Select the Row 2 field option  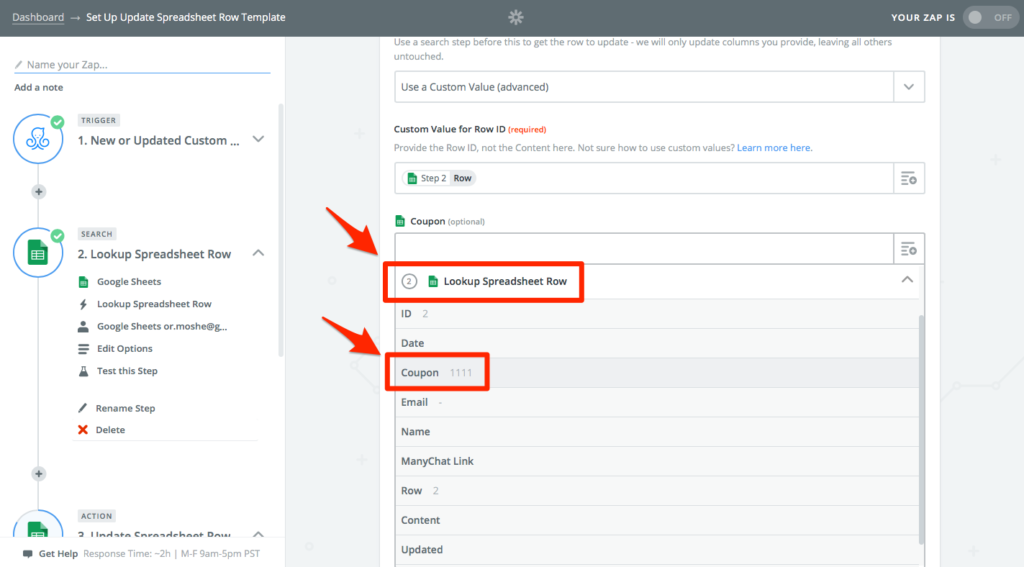(656, 491)
